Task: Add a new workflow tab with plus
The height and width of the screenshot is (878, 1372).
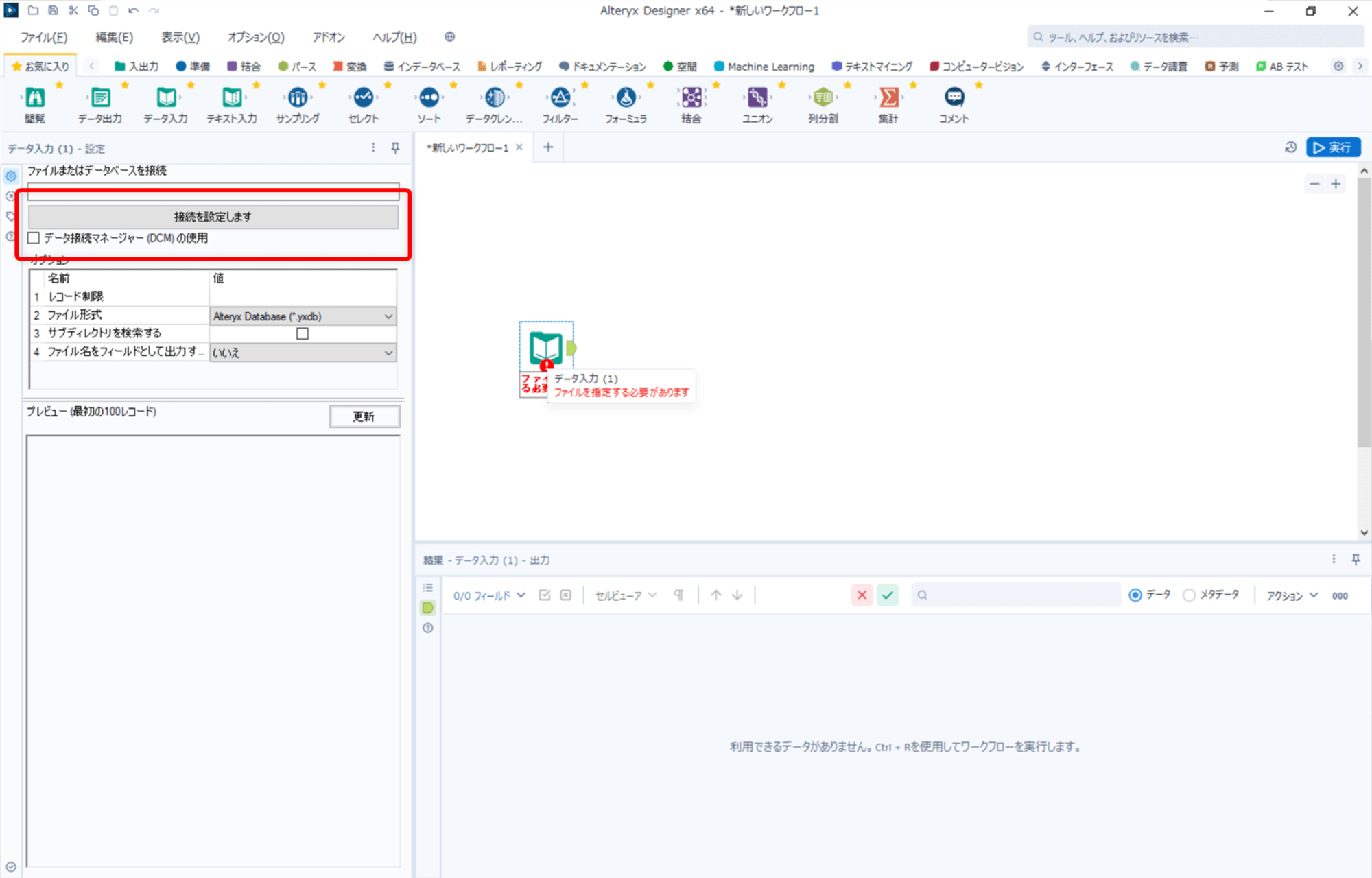Action: click(548, 147)
